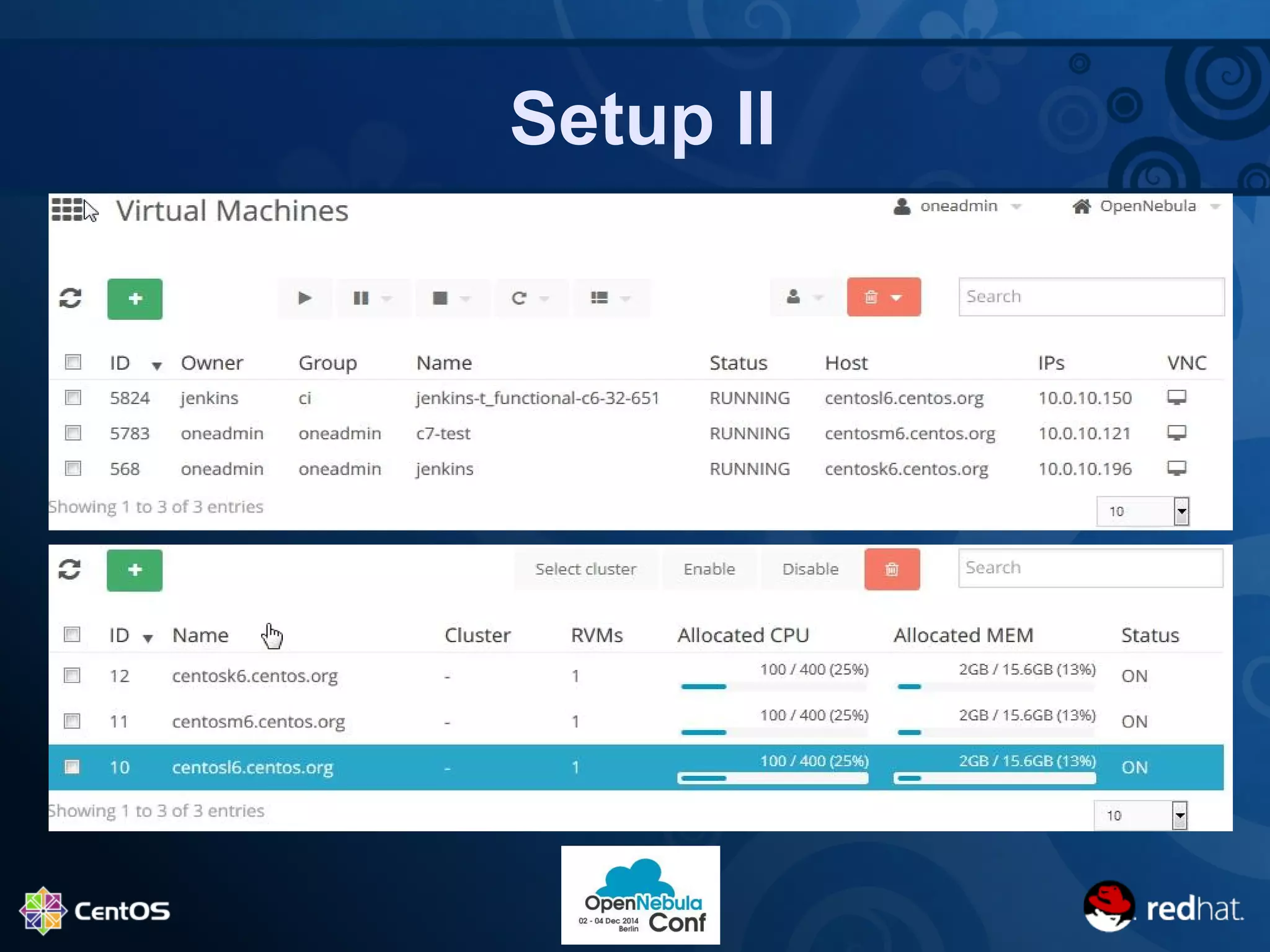Image resolution: width=1270 pixels, height=952 pixels.
Task: Click the grid menu icon beside Virtual Machines
Action: [67, 209]
